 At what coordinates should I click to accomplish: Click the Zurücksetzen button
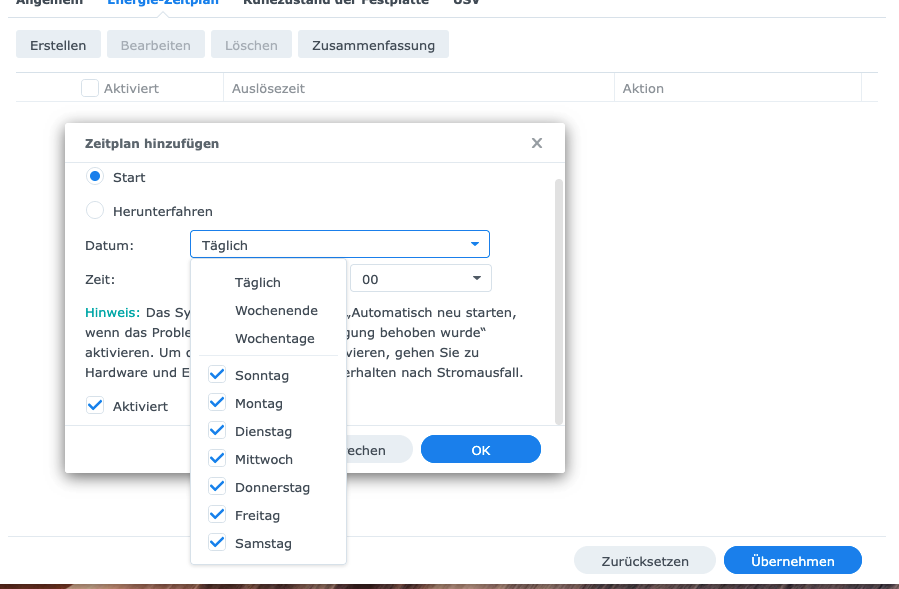tap(644, 560)
